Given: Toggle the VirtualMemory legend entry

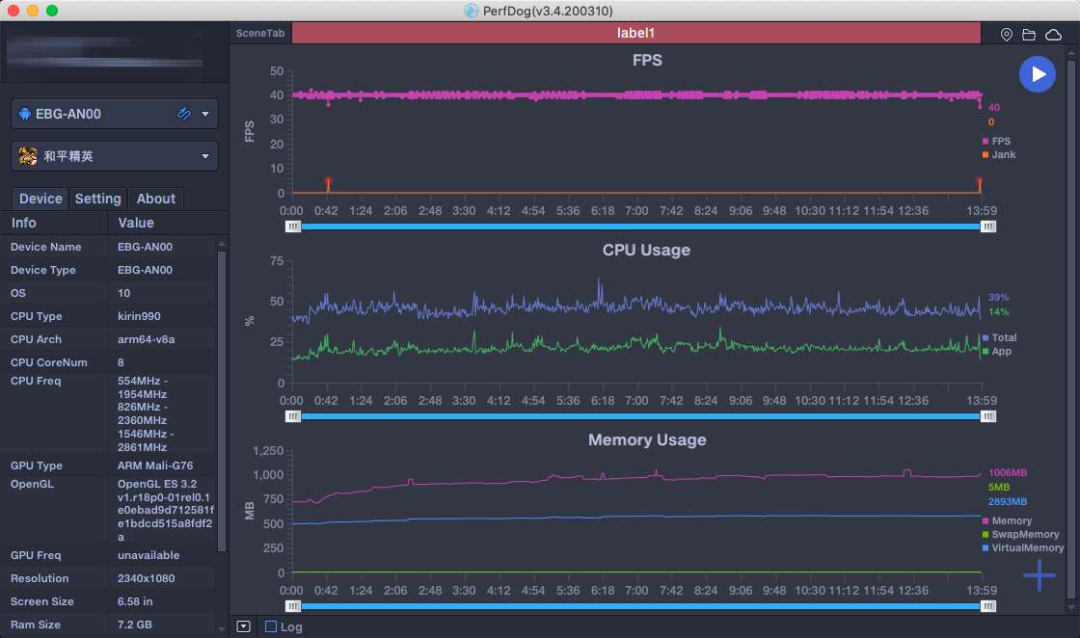Looking at the screenshot, I should tap(1023, 548).
